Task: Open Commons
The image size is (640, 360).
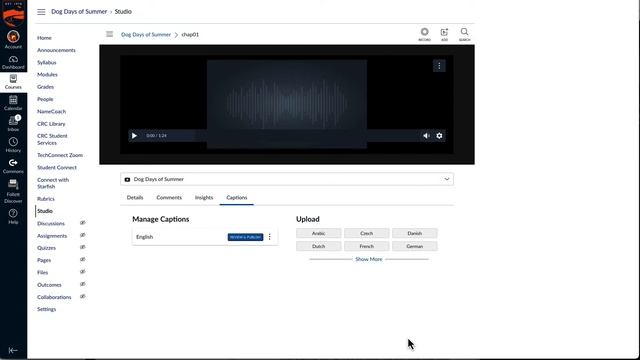Action: (x=13, y=166)
